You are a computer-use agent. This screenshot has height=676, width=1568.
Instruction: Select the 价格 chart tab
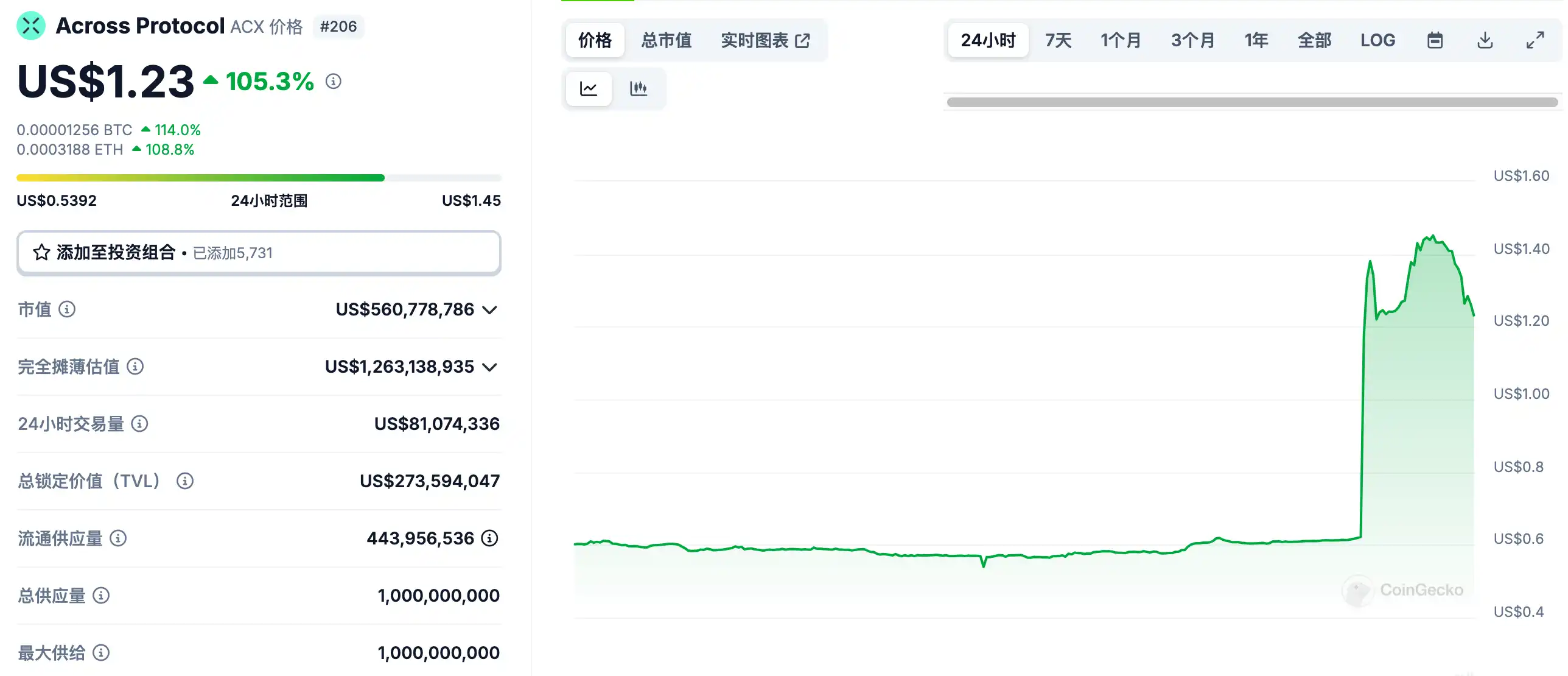tap(595, 40)
